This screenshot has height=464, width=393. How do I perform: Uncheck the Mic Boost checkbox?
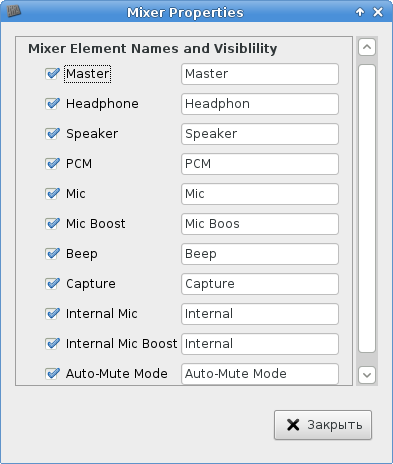click(x=52, y=224)
